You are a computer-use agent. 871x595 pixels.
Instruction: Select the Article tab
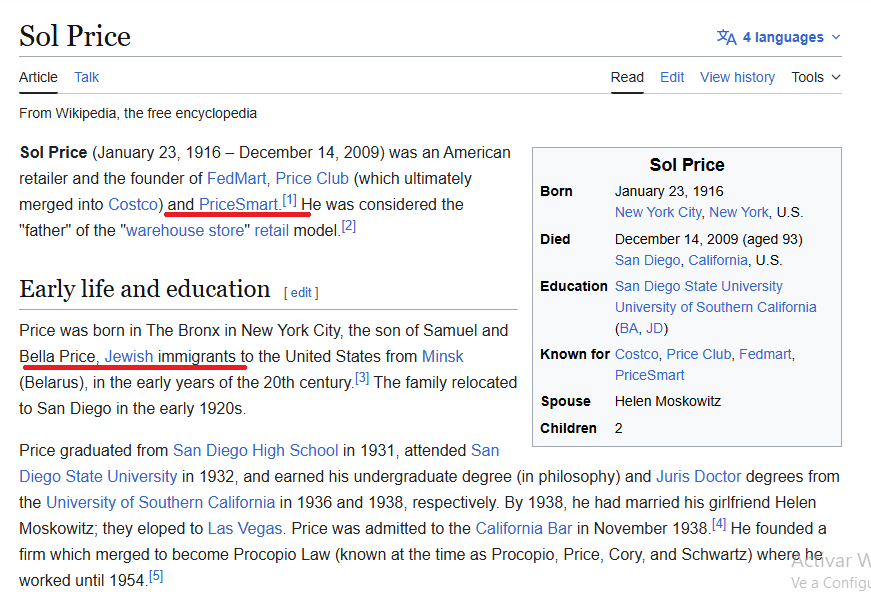[38, 77]
